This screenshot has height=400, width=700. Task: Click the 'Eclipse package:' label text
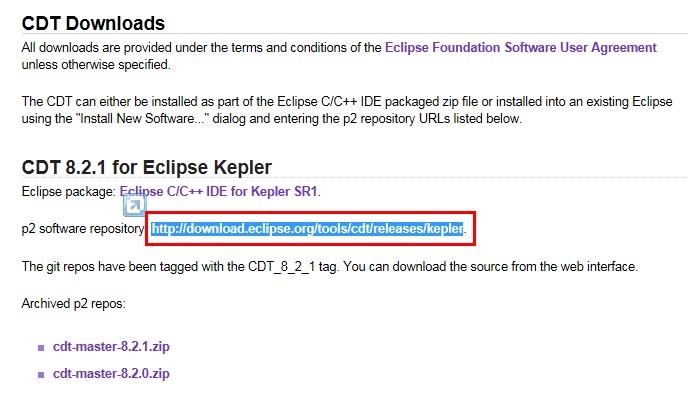(69, 192)
